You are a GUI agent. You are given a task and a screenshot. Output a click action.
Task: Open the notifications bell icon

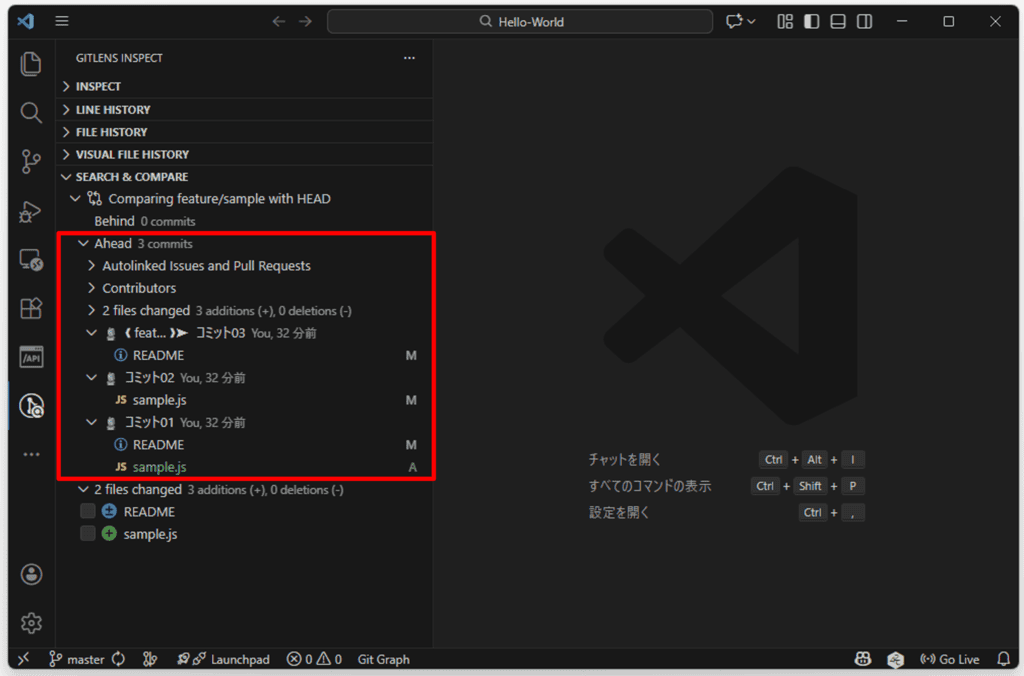point(1003,659)
